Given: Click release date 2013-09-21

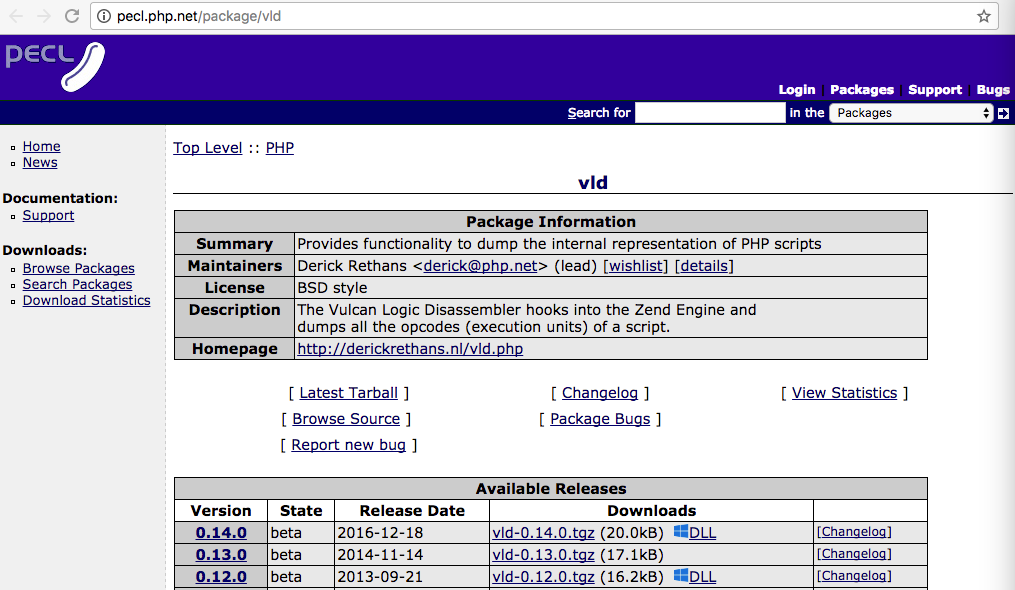Looking at the screenshot, I should click(x=380, y=577).
